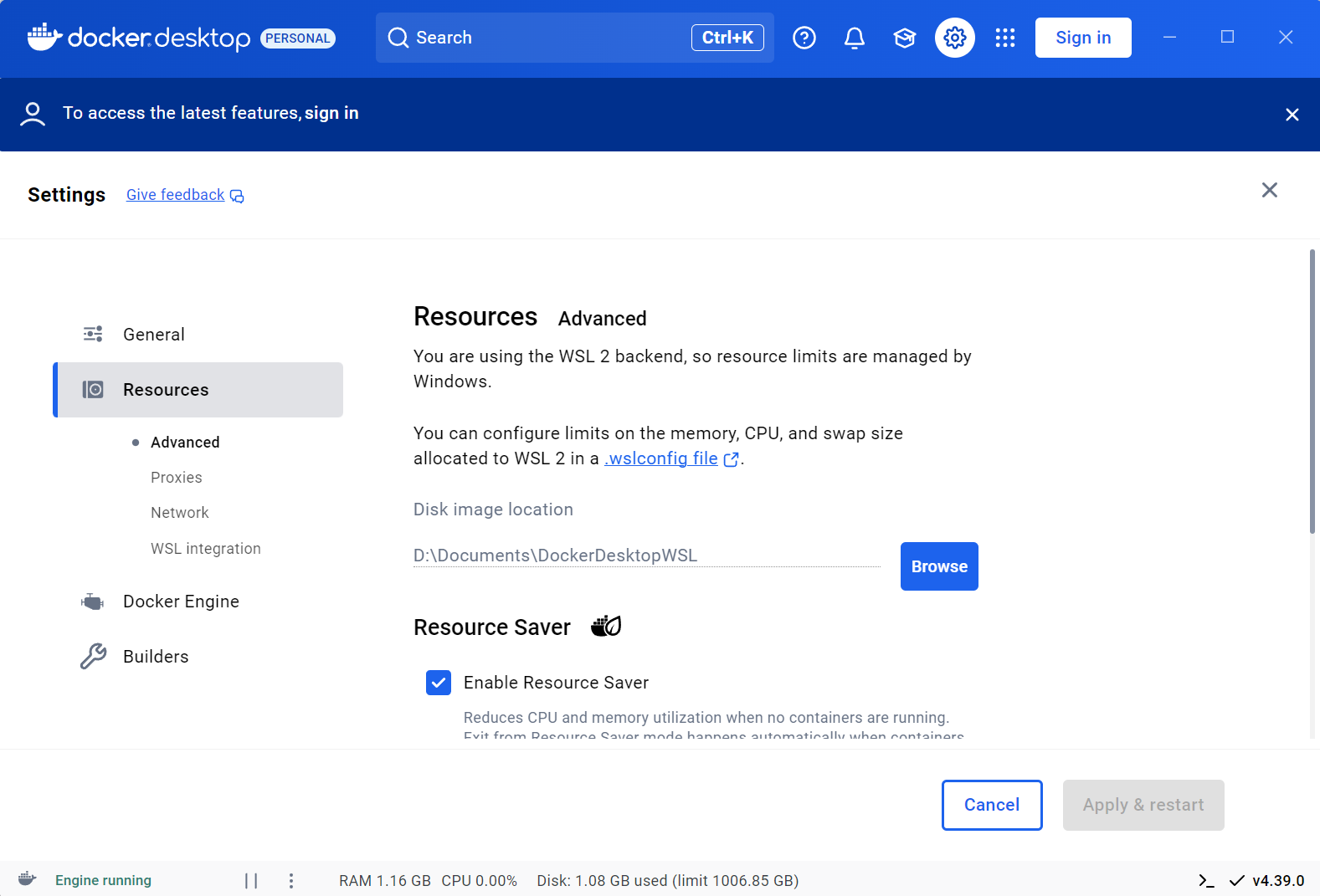
Task: Click Disk image location label
Action: 493,509
